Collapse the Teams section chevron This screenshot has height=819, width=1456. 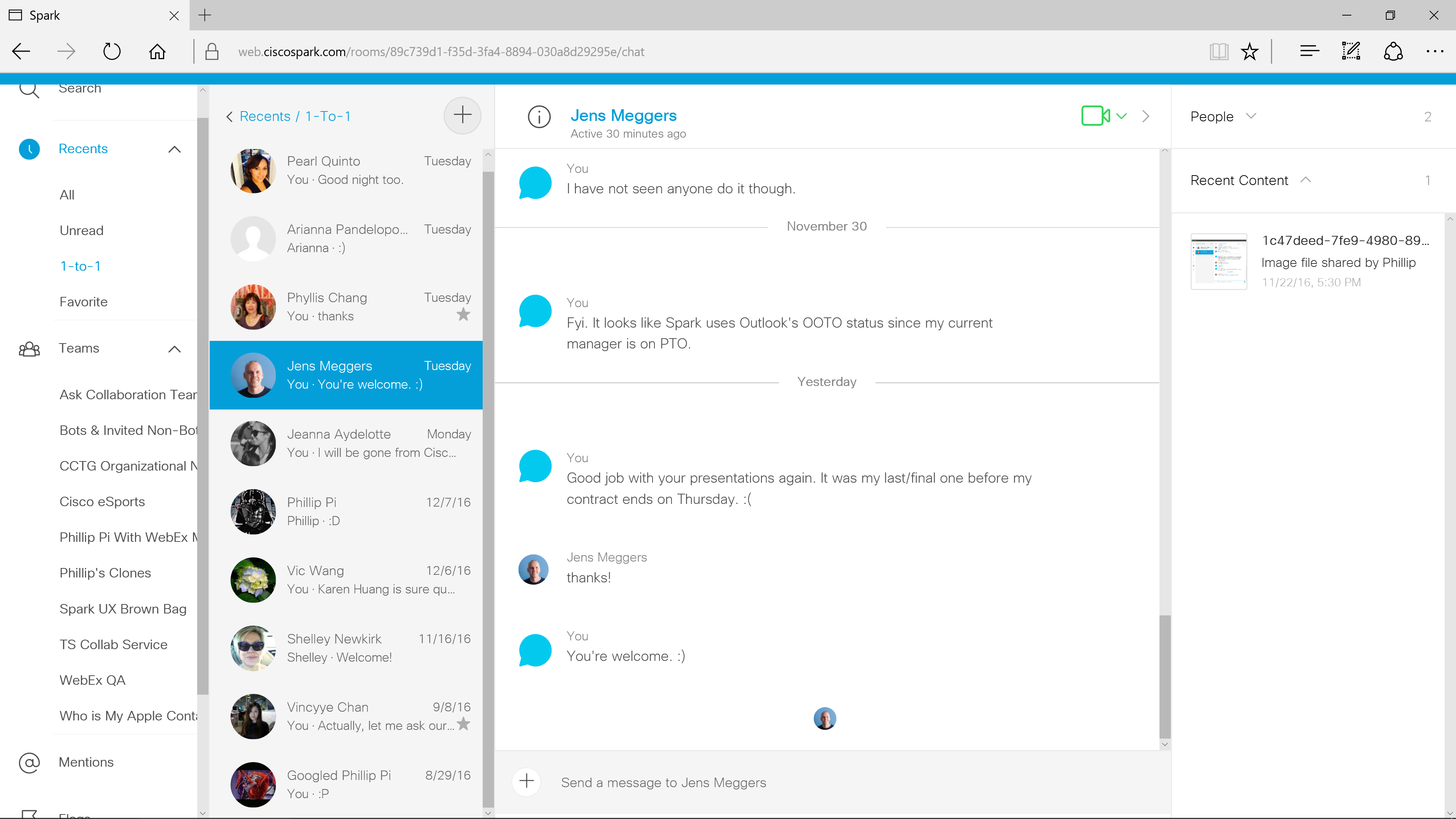(175, 349)
